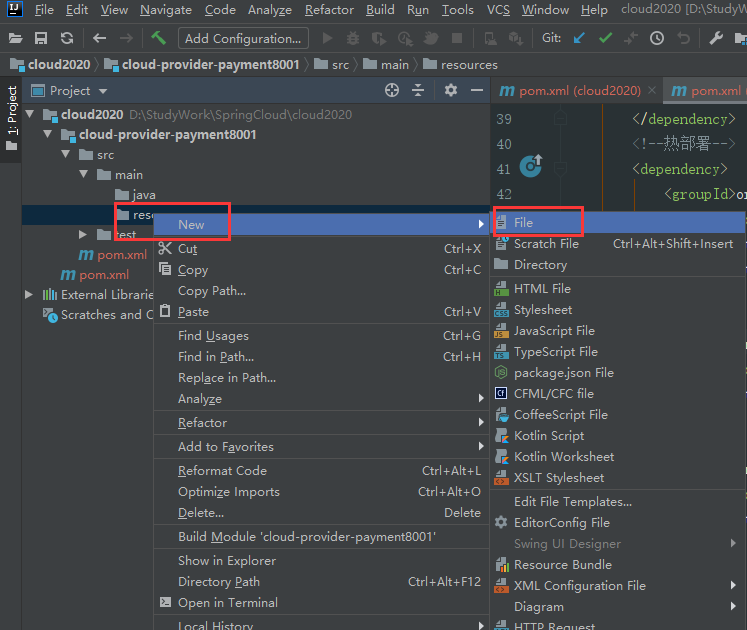Open the Build menu in menu bar
747x630 pixels.
380,10
